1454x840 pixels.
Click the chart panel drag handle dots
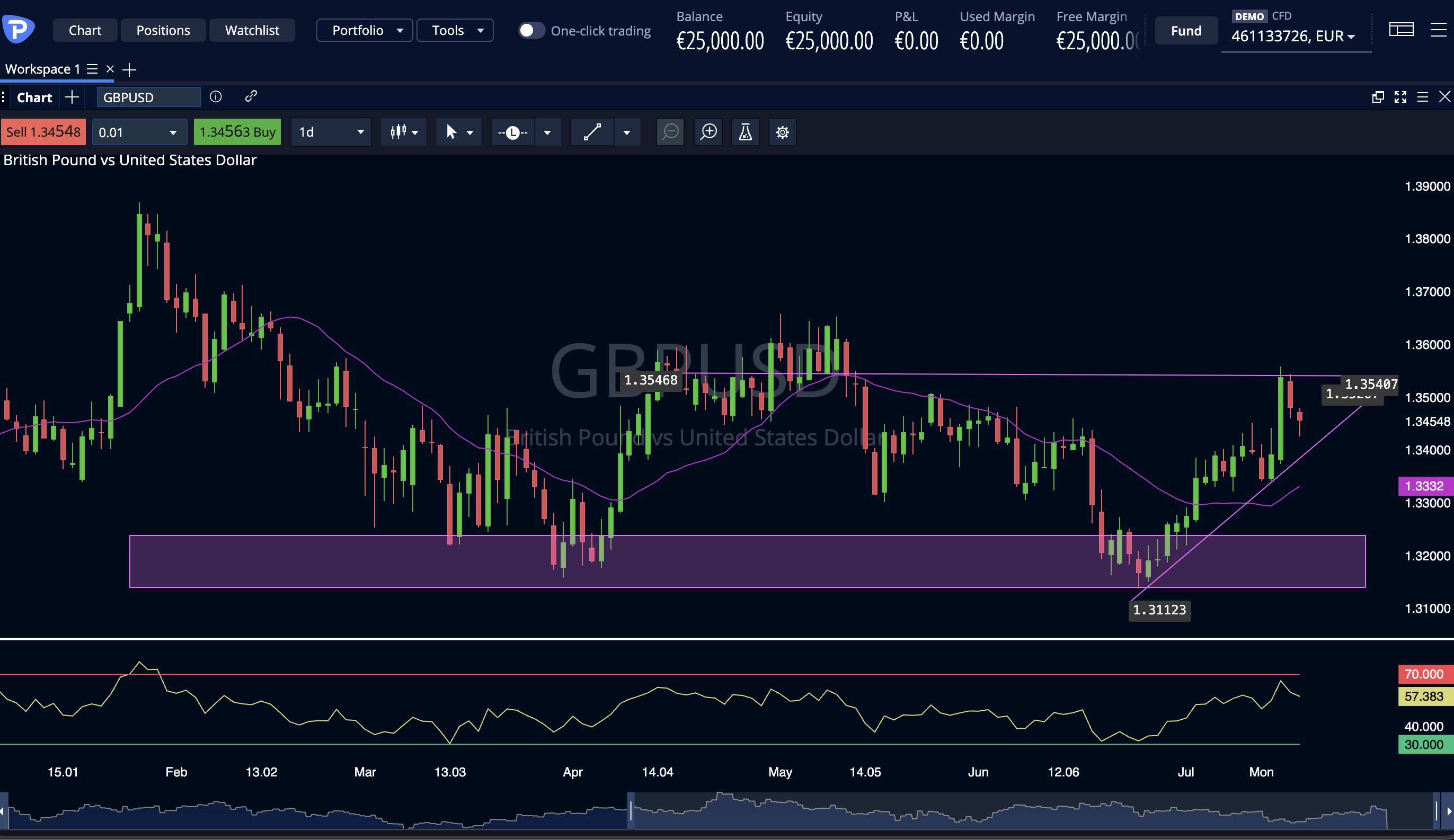pos(4,97)
